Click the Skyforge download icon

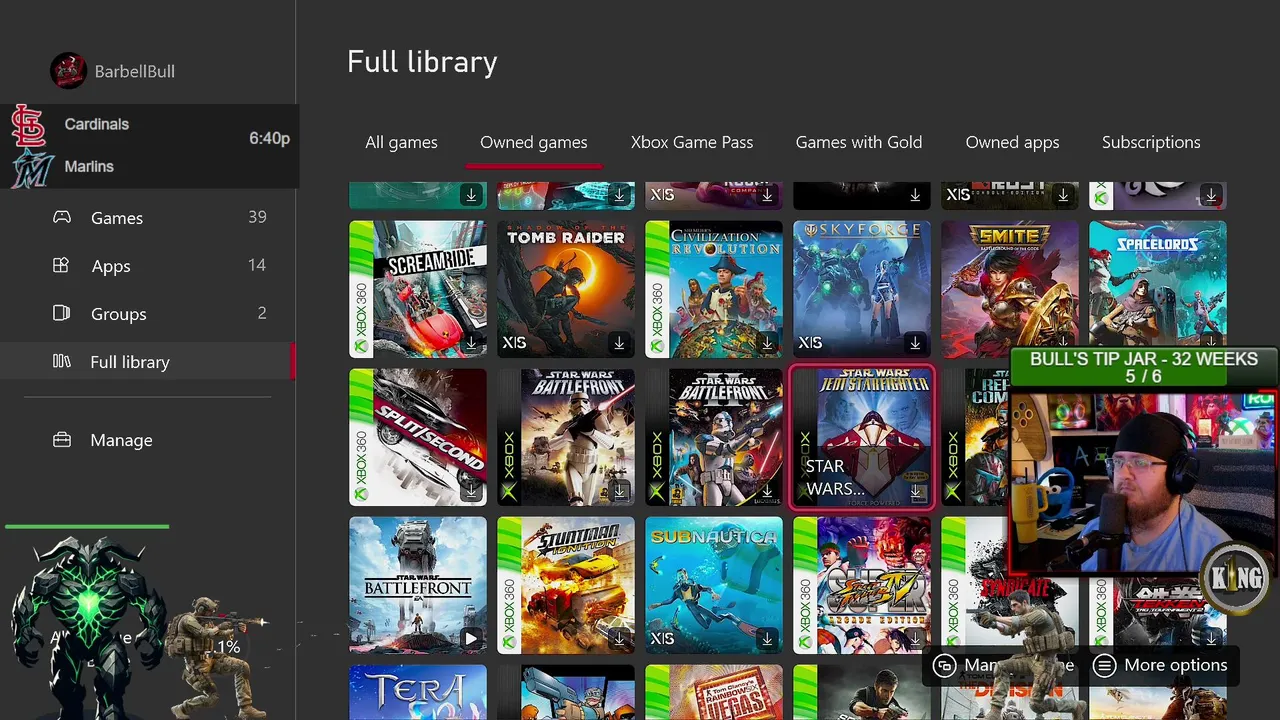coord(915,343)
